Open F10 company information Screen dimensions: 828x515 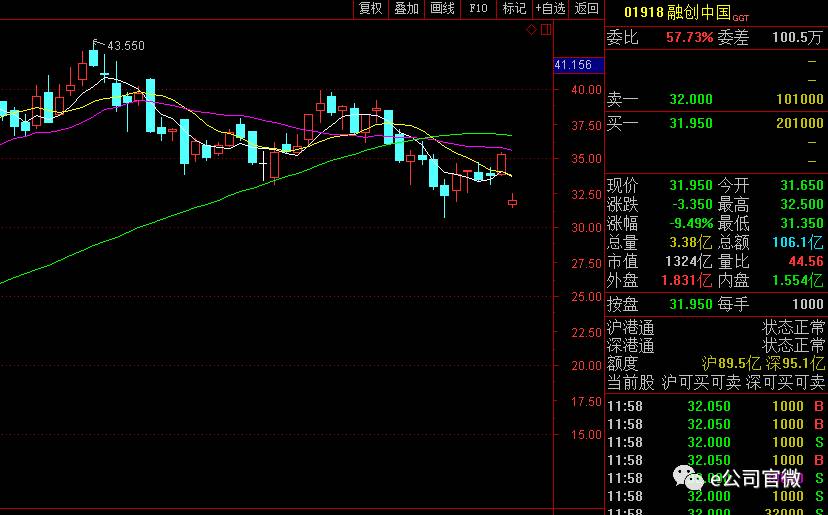coord(478,8)
